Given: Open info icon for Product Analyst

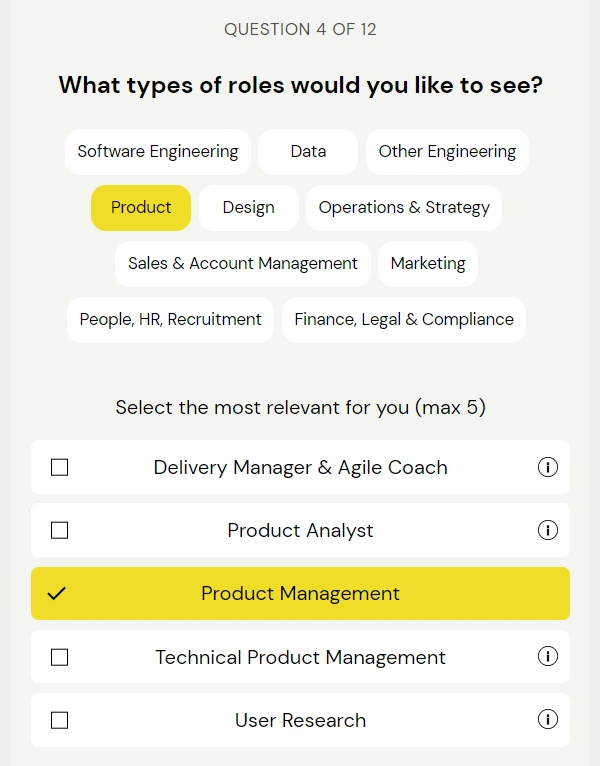Looking at the screenshot, I should coord(548,530).
